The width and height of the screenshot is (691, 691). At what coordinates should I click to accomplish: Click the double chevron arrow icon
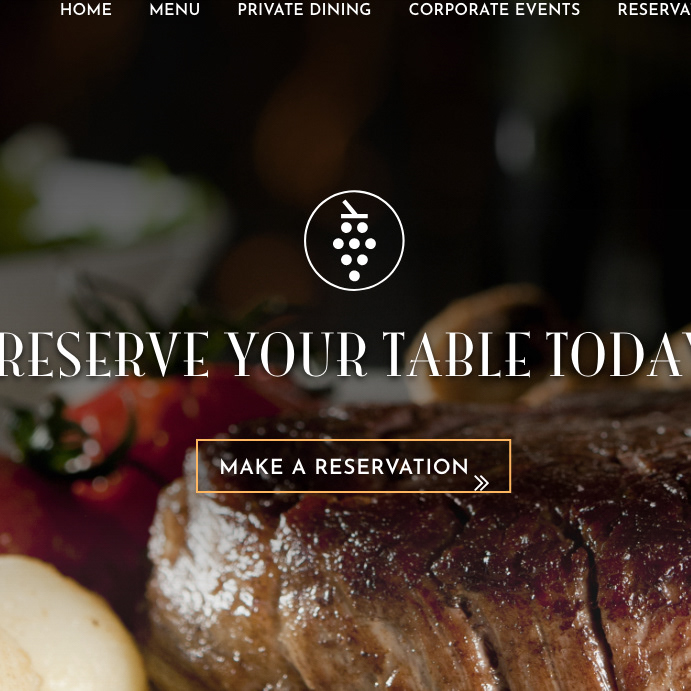coord(482,483)
